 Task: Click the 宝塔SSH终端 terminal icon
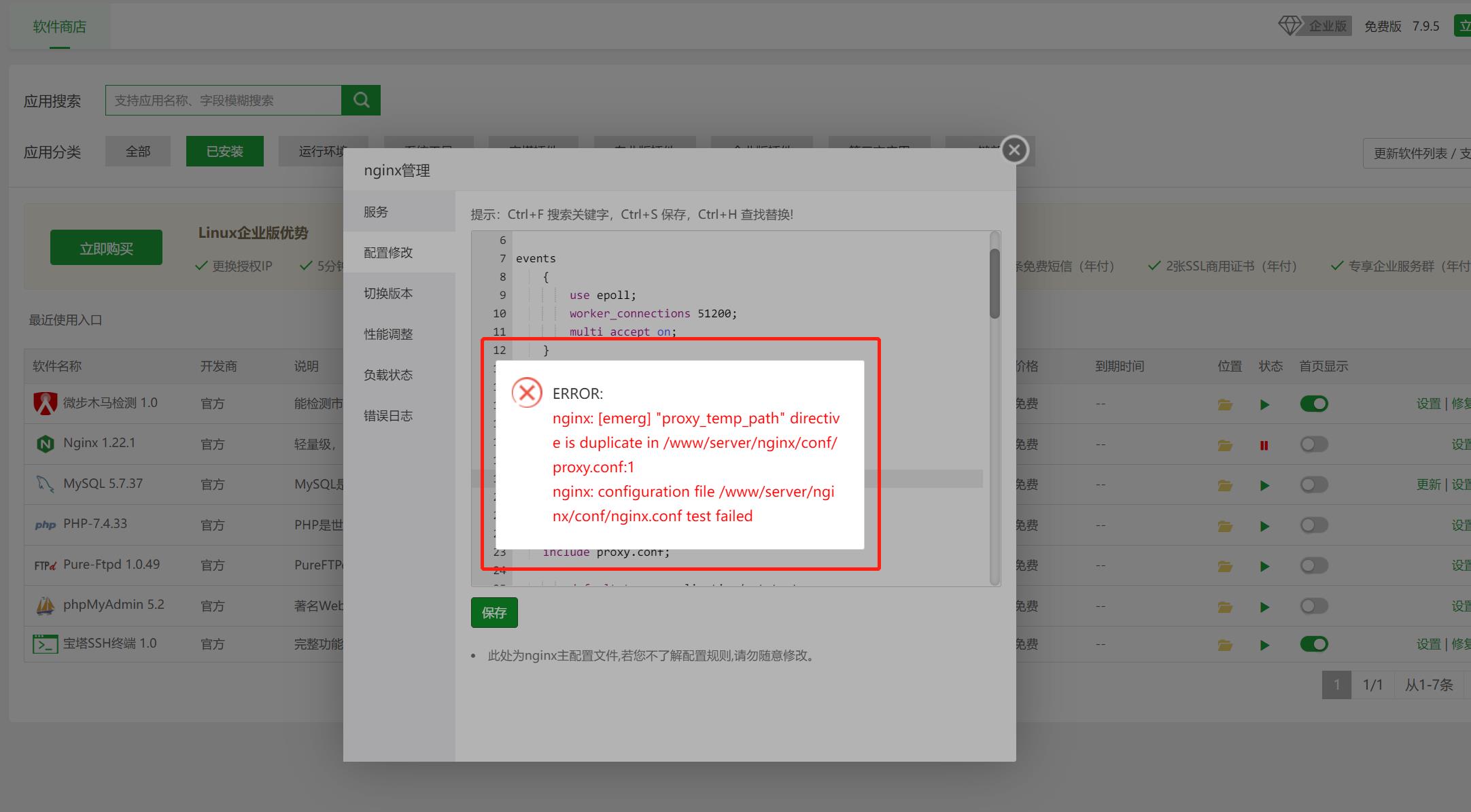pyautogui.click(x=46, y=643)
